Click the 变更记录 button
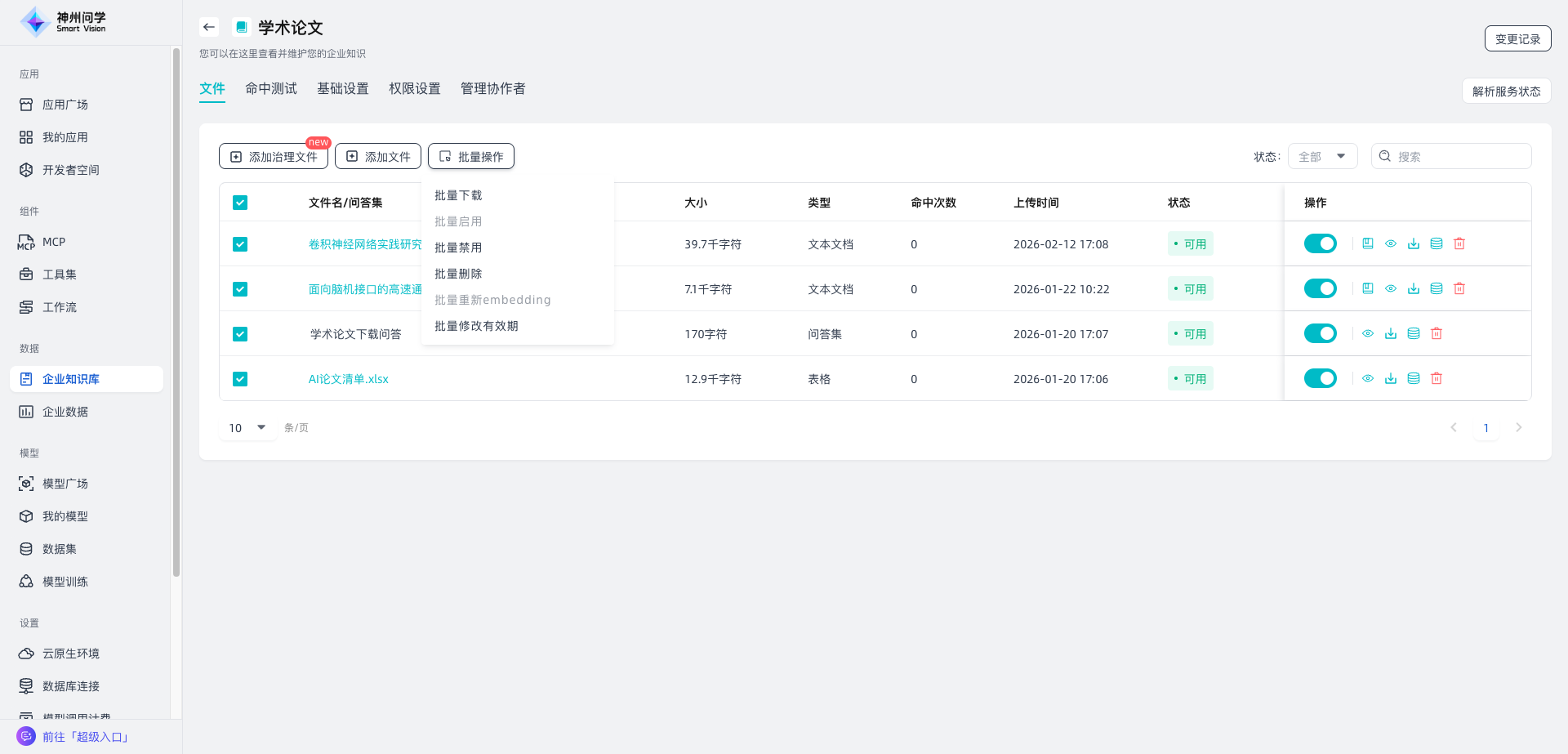 [x=1517, y=38]
